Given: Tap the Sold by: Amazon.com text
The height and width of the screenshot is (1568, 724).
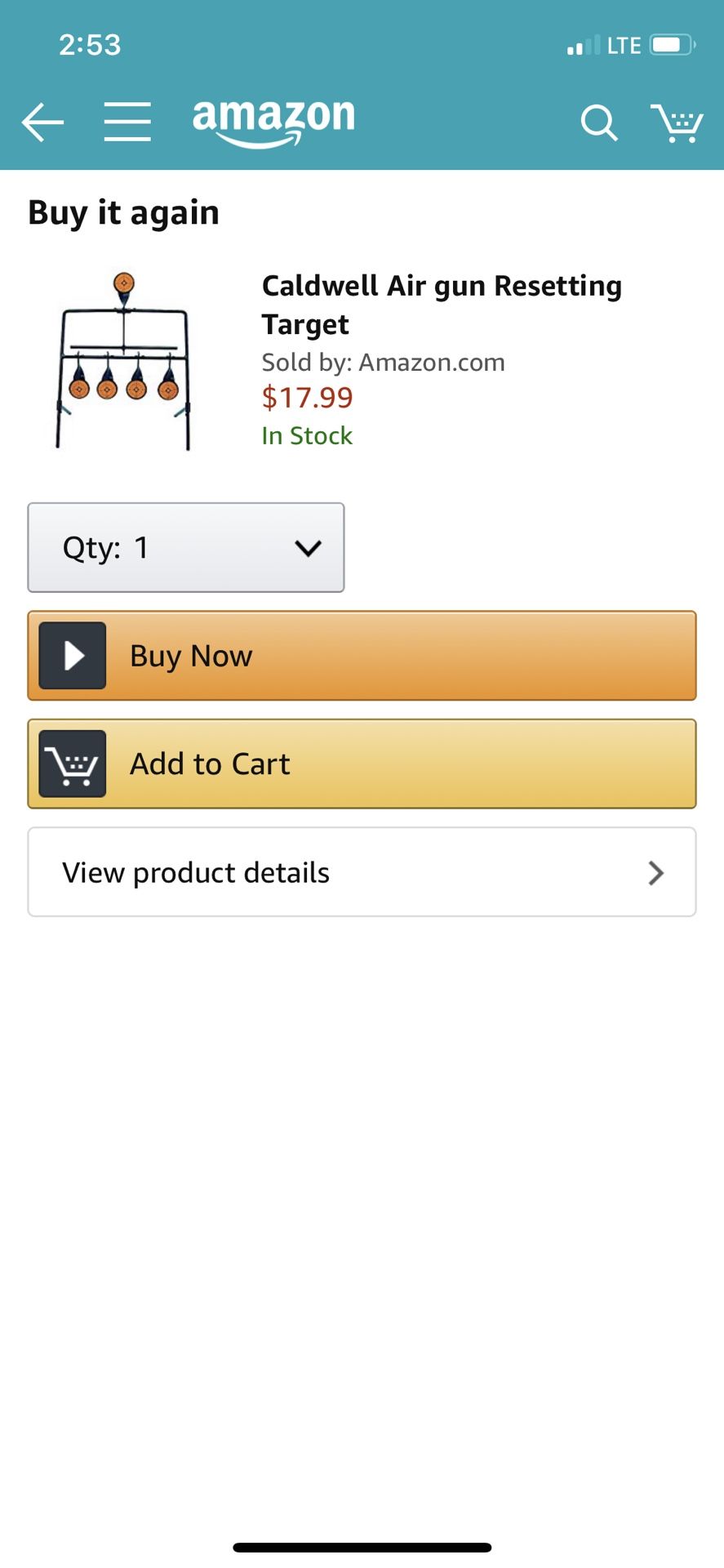Looking at the screenshot, I should [x=383, y=362].
